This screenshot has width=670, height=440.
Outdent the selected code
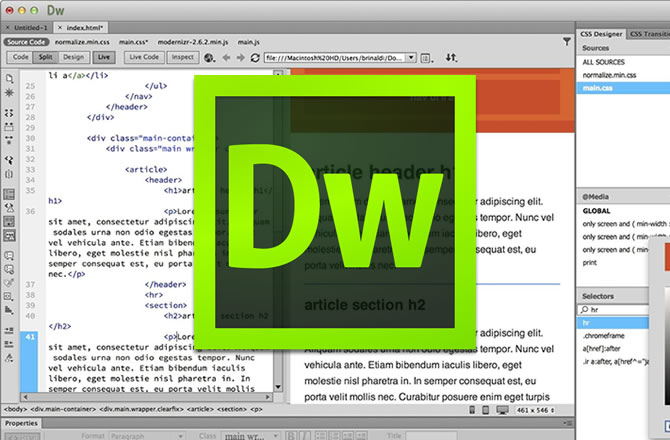[x=9, y=344]
